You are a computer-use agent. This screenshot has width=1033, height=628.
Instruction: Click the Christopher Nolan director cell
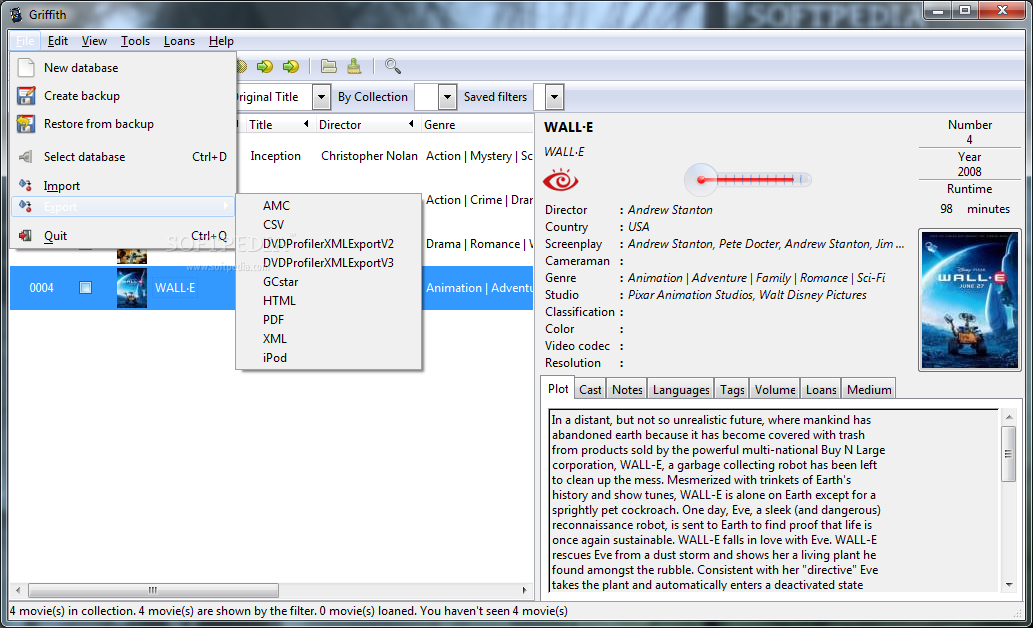(x=369, y=156)
